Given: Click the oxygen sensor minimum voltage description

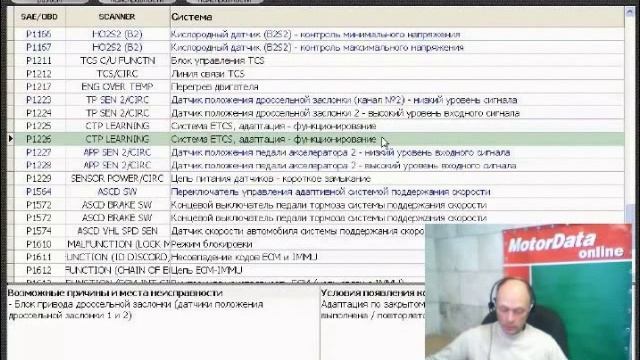Looking at the screenshot, I should 316,35.
